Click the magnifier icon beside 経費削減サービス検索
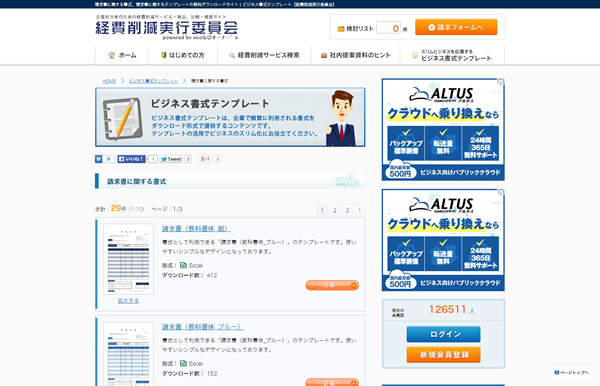 (232, 55)
